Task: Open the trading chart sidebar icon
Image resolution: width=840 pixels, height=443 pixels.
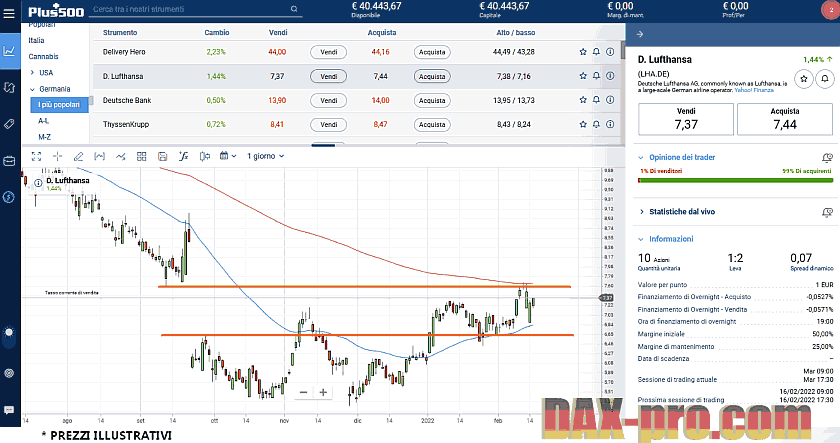Action: coord(9,51)
